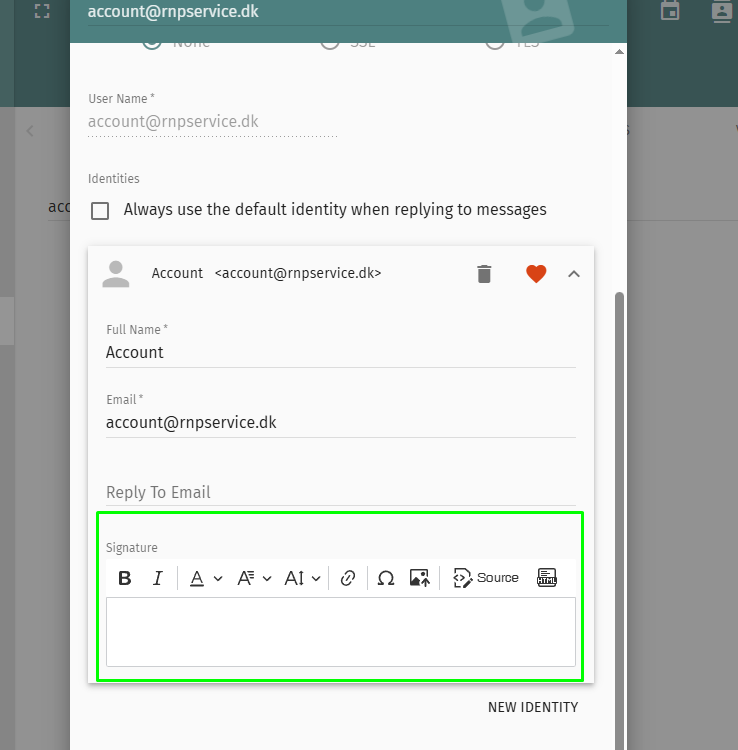Enable always use default identity checkbox
Image resolution: width=738 pixels, height=750 pixels.
click(x=100, y=210)
